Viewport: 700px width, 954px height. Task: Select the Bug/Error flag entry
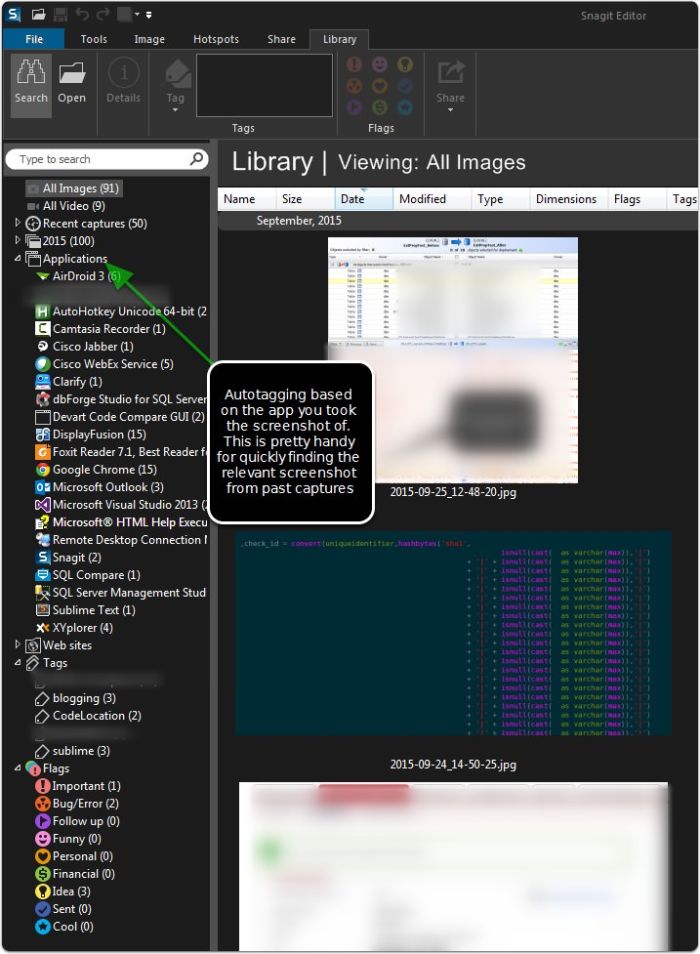click(x=77, y=803)
